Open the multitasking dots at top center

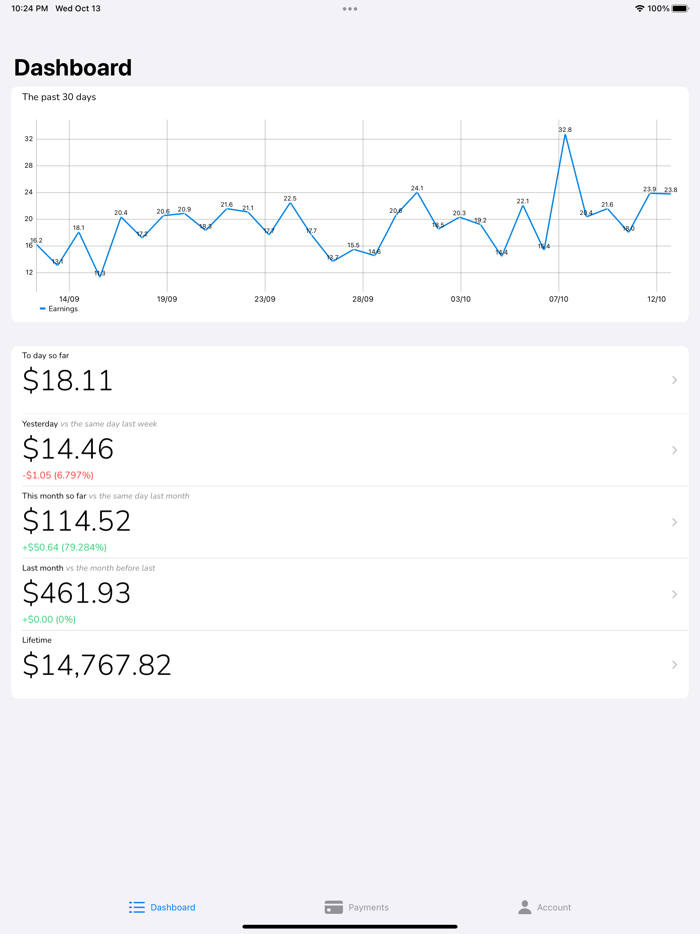point(350,8)
